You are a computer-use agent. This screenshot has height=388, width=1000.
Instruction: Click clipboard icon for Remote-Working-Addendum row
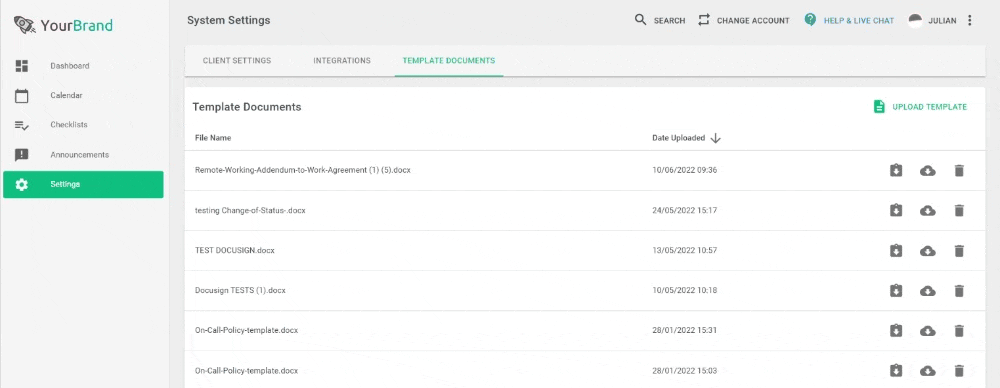[896, 170]
